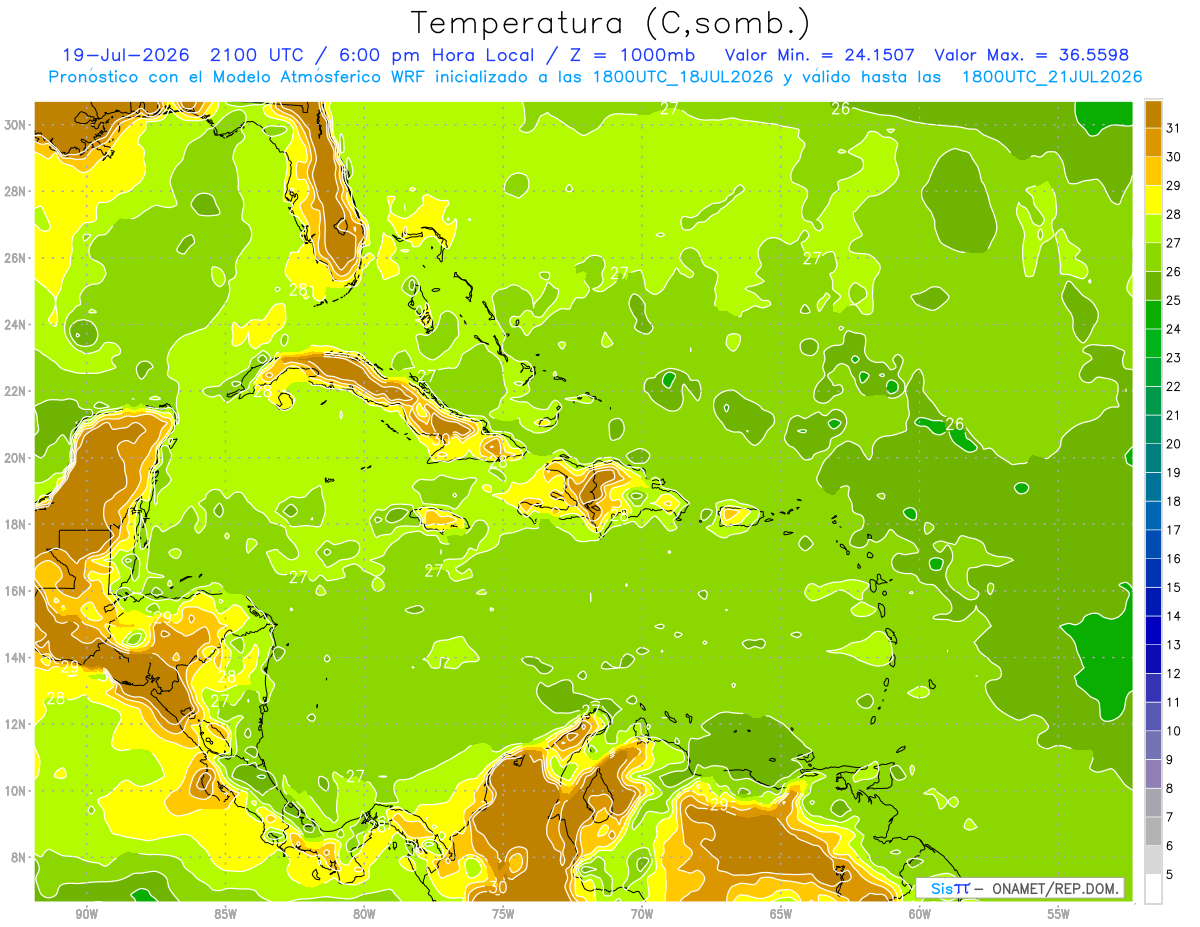Click the purple legend swatch between 9 and 10
The image size is (1200, 927).
[1153, 745]
